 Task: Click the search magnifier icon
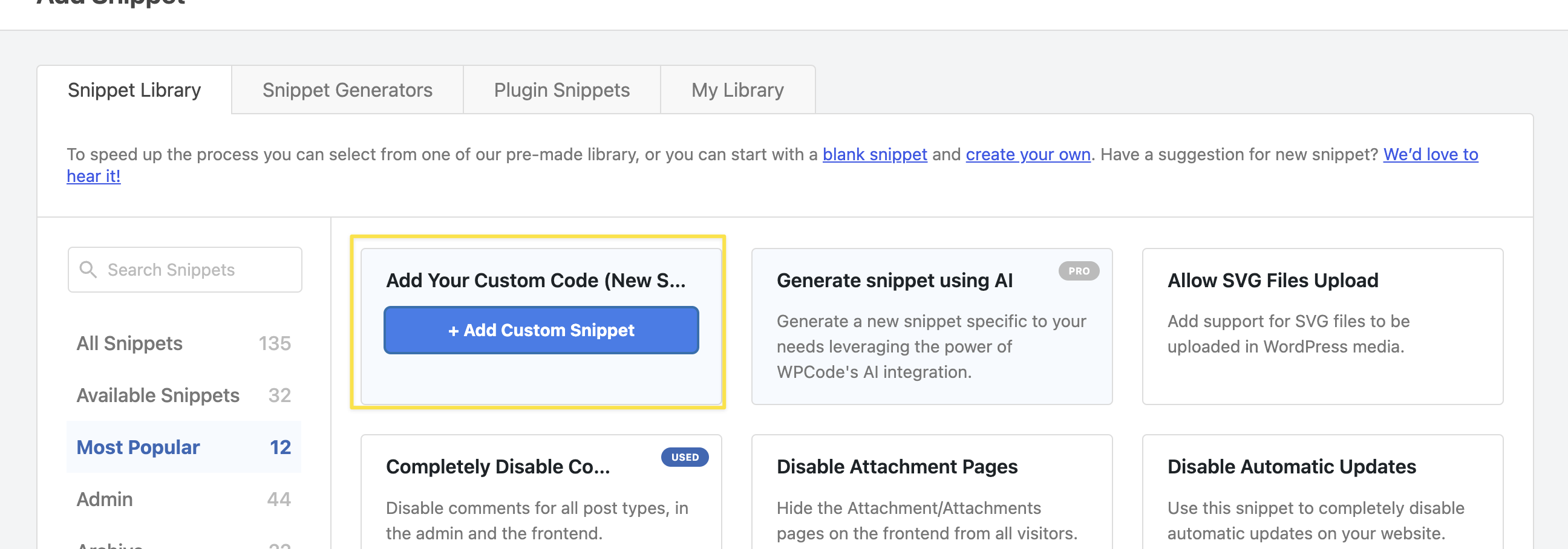coord(88,270)
